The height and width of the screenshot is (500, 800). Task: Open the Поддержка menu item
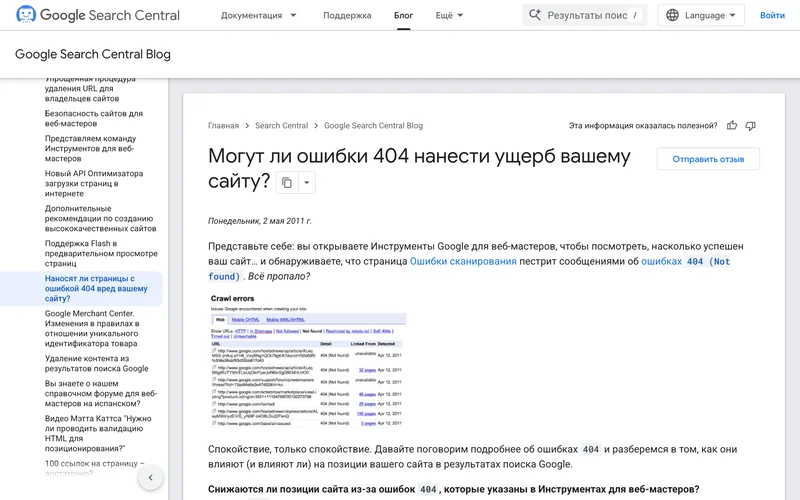[x=347, y=15]
